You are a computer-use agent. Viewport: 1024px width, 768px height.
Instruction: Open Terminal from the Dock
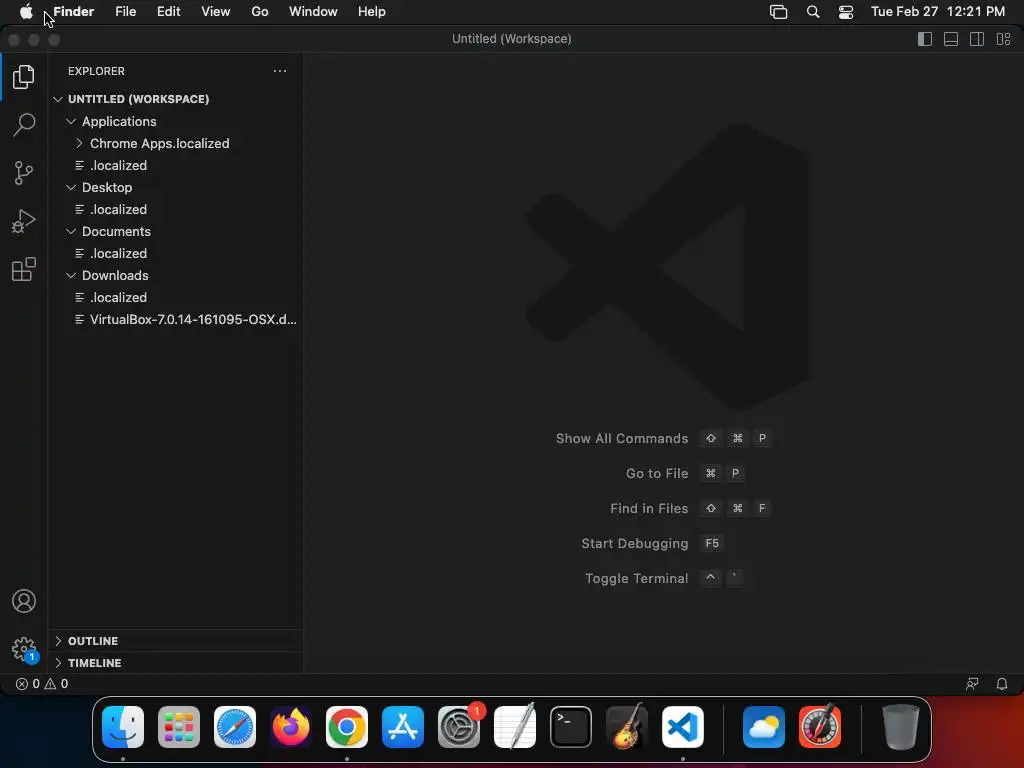[571, 727]
